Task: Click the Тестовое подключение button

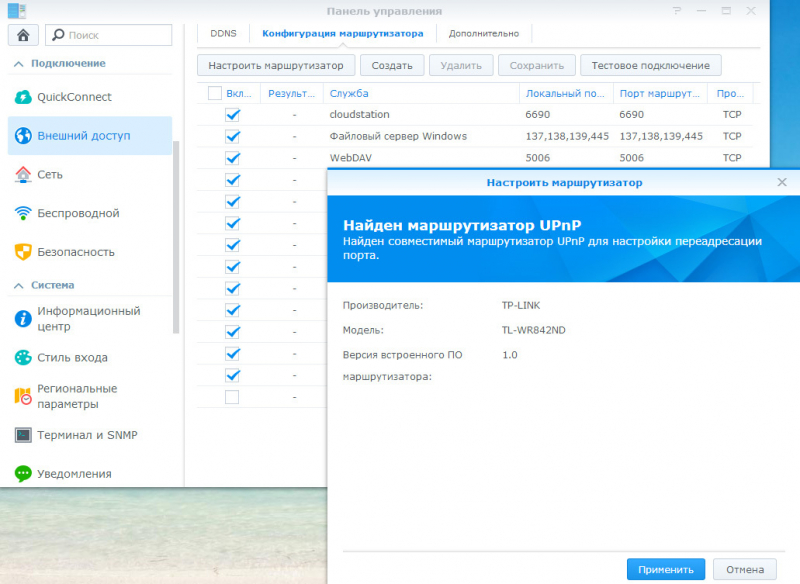Action: click(x=650, y=65)
